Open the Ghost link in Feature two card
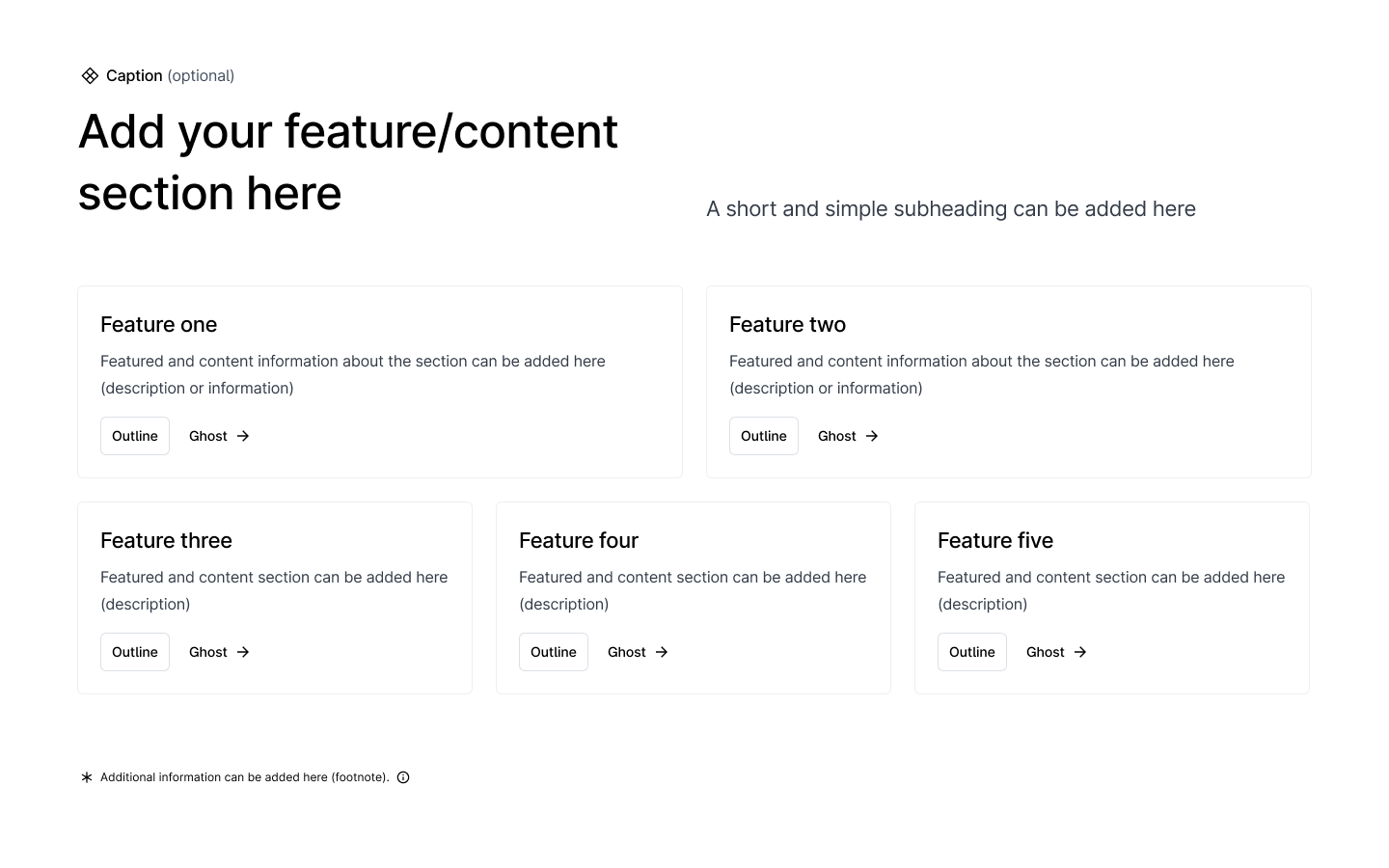 [849, 436]
